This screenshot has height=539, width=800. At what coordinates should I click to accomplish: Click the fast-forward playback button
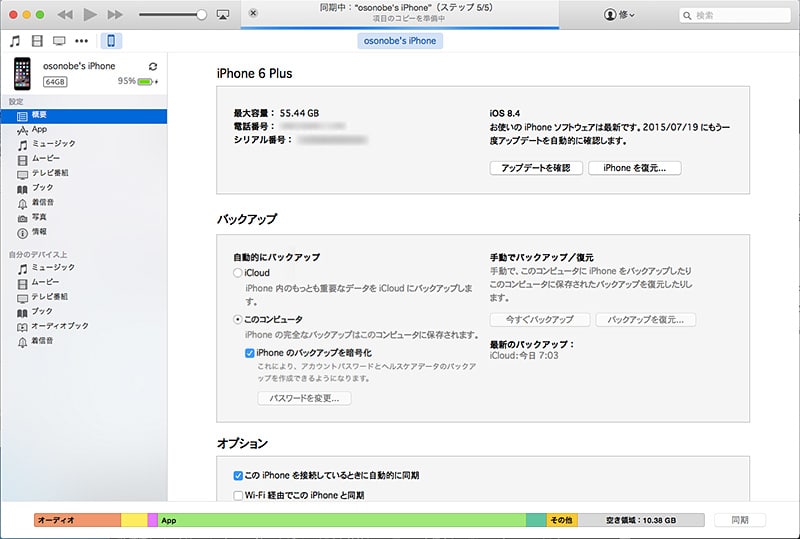pos(115,15)
